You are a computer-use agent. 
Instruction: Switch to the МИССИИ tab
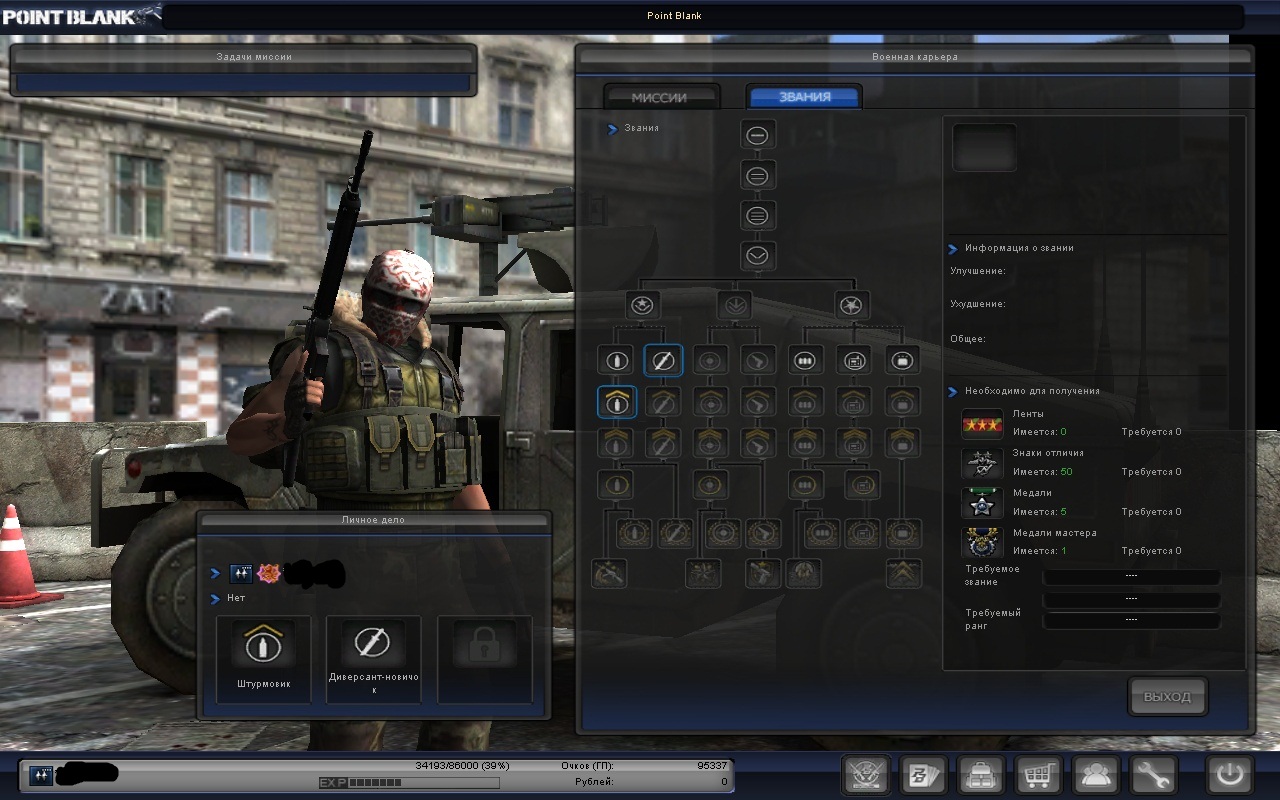tap(660, 97)
